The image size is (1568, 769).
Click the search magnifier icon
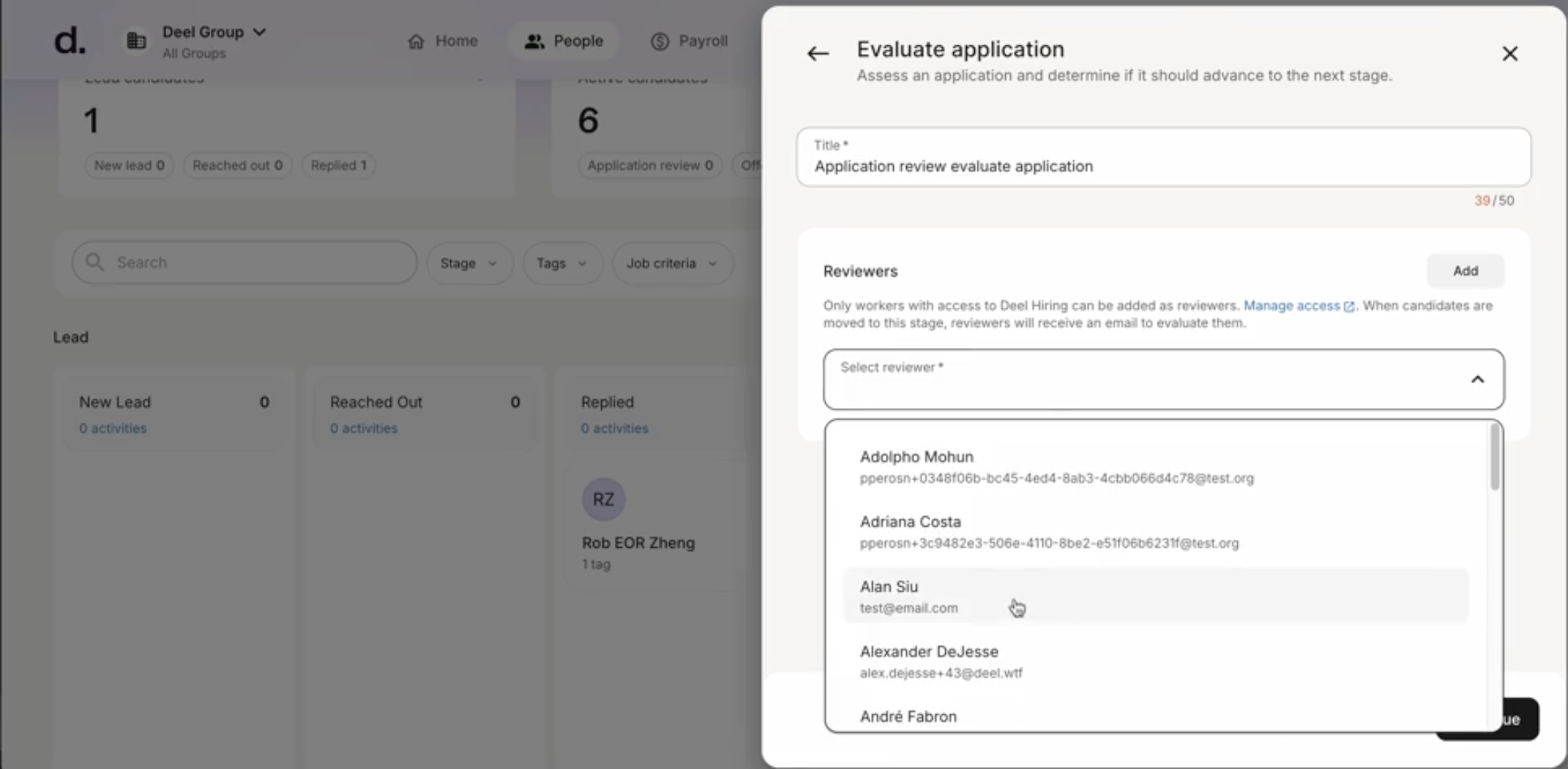(x=94, y=262)
